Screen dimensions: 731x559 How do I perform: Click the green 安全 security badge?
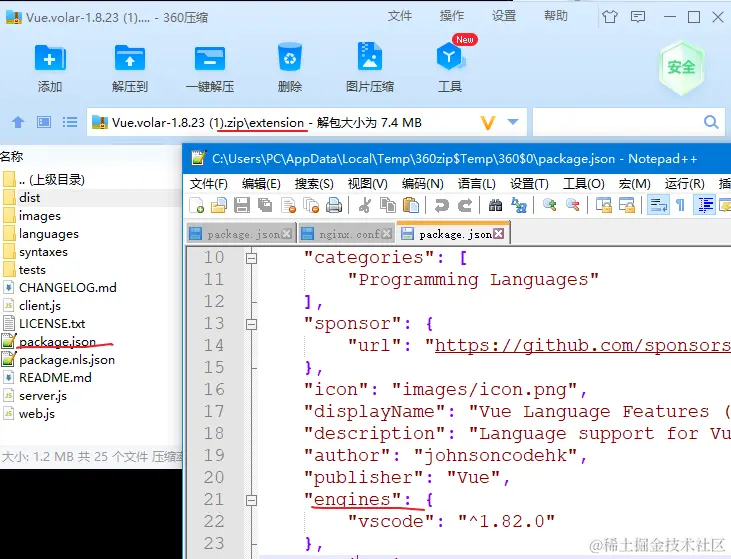click(x=681, y=68)
